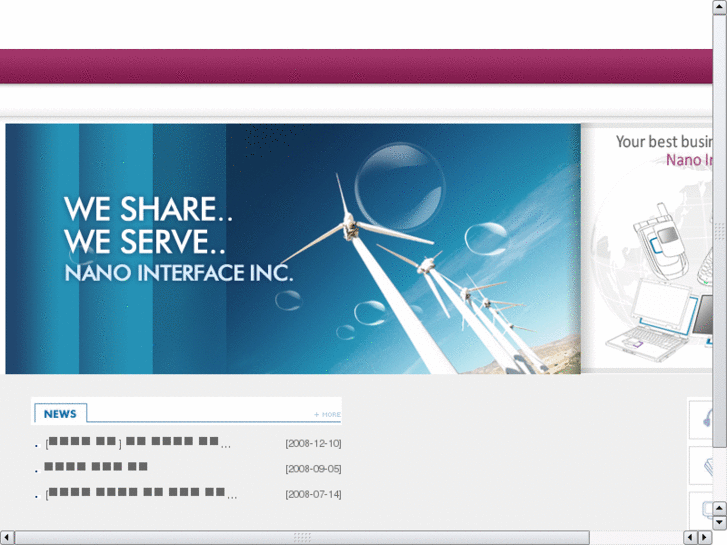Open the news item dated 2008-09-05
Screen dimensions: 727x545
pyautogui.click(x=96, y=467)
